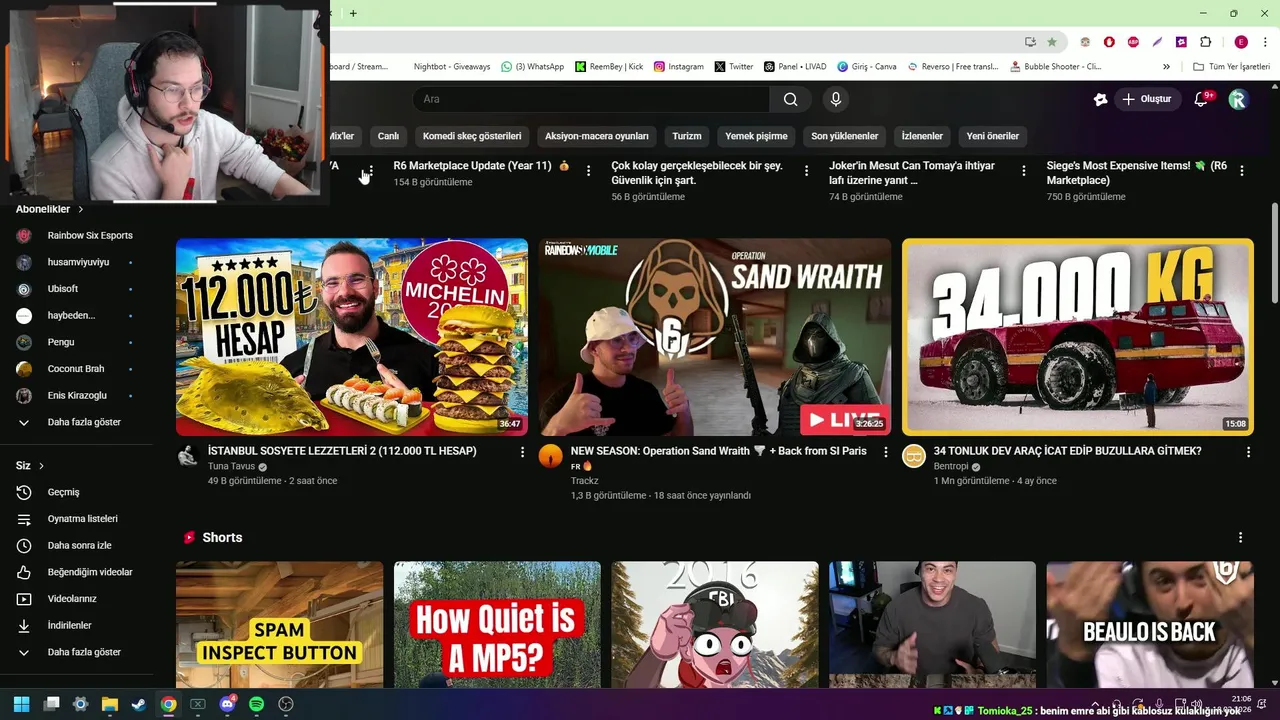
Task: Open Chrome three-dot menu
Action: [1265, 42]
